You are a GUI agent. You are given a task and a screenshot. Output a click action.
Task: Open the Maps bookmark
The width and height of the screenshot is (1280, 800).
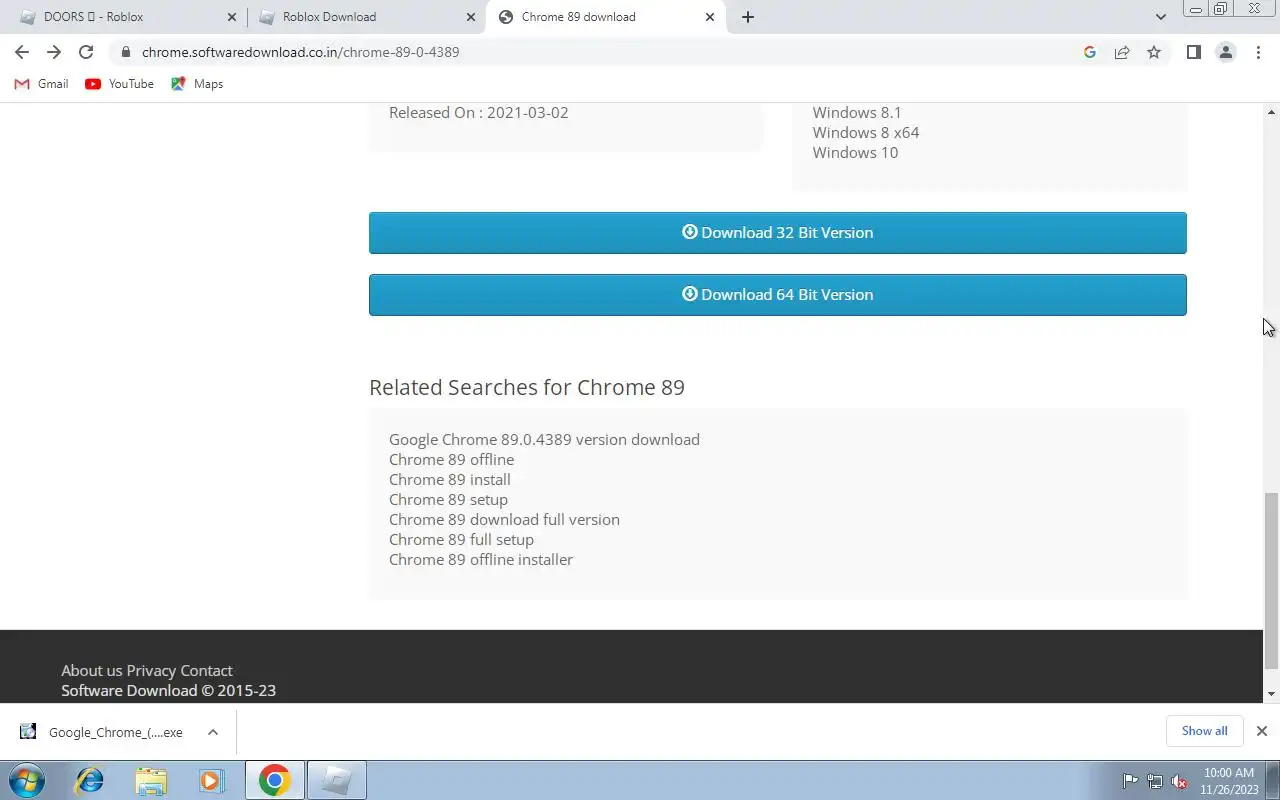(x=197, y=84)
